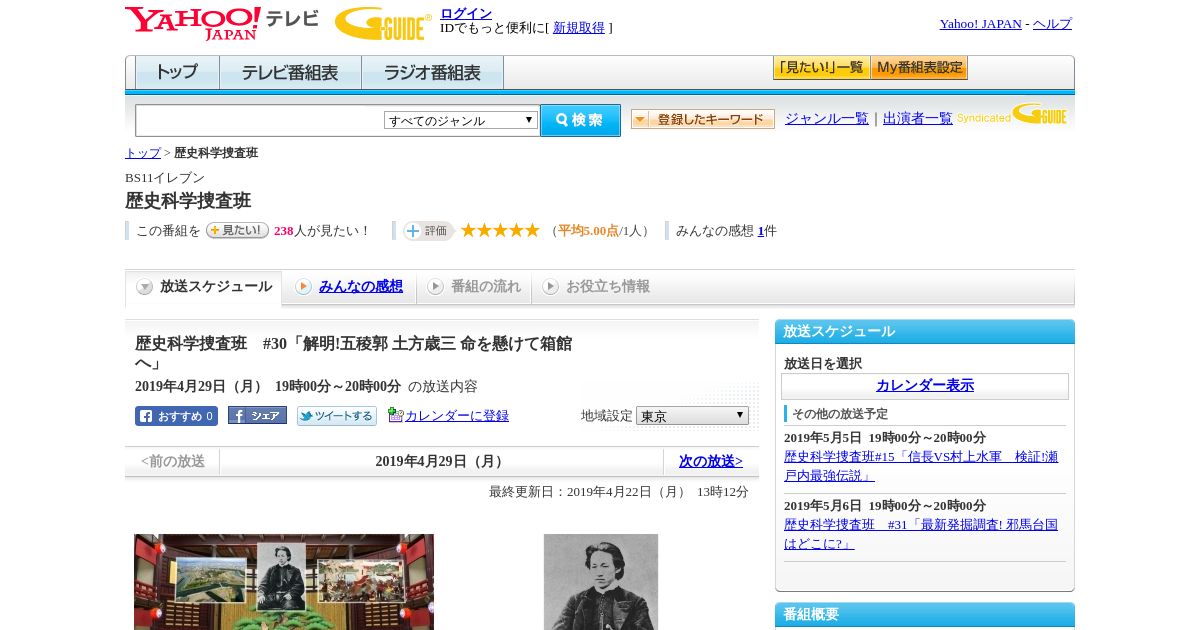Share on Facebook with the シェア button
This screenshot has width=1200, height=630.
[257, 415]
